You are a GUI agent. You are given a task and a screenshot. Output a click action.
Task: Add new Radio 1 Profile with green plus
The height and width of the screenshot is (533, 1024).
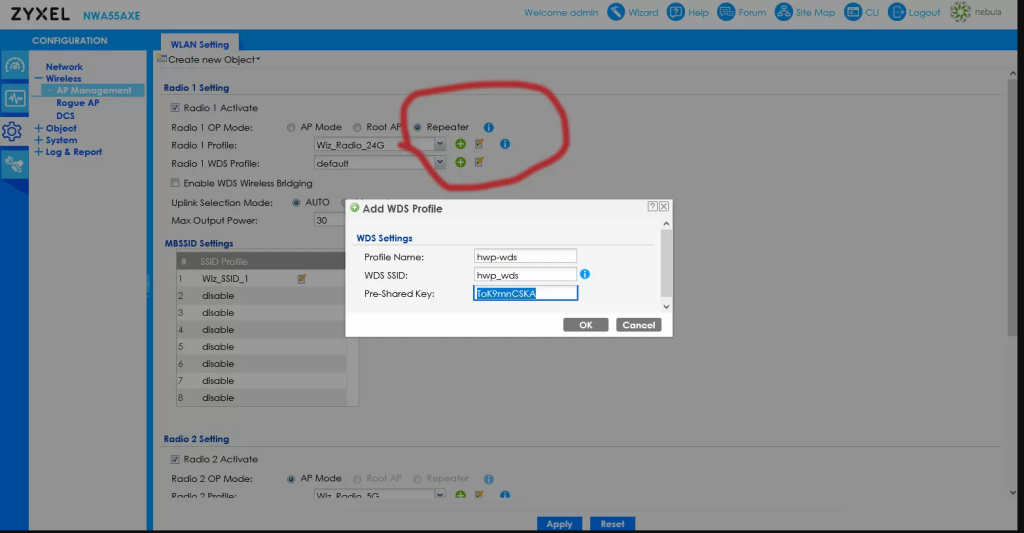(461, 144)
